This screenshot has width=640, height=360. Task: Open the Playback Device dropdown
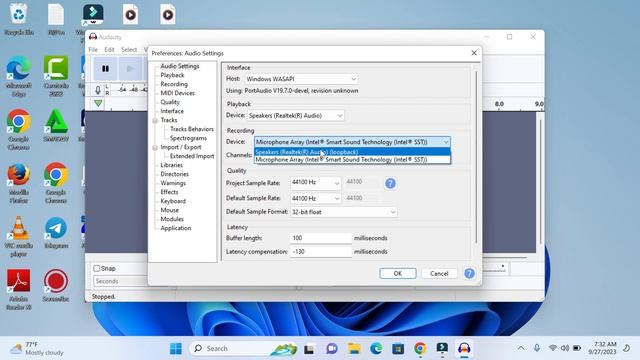[296, 116]
